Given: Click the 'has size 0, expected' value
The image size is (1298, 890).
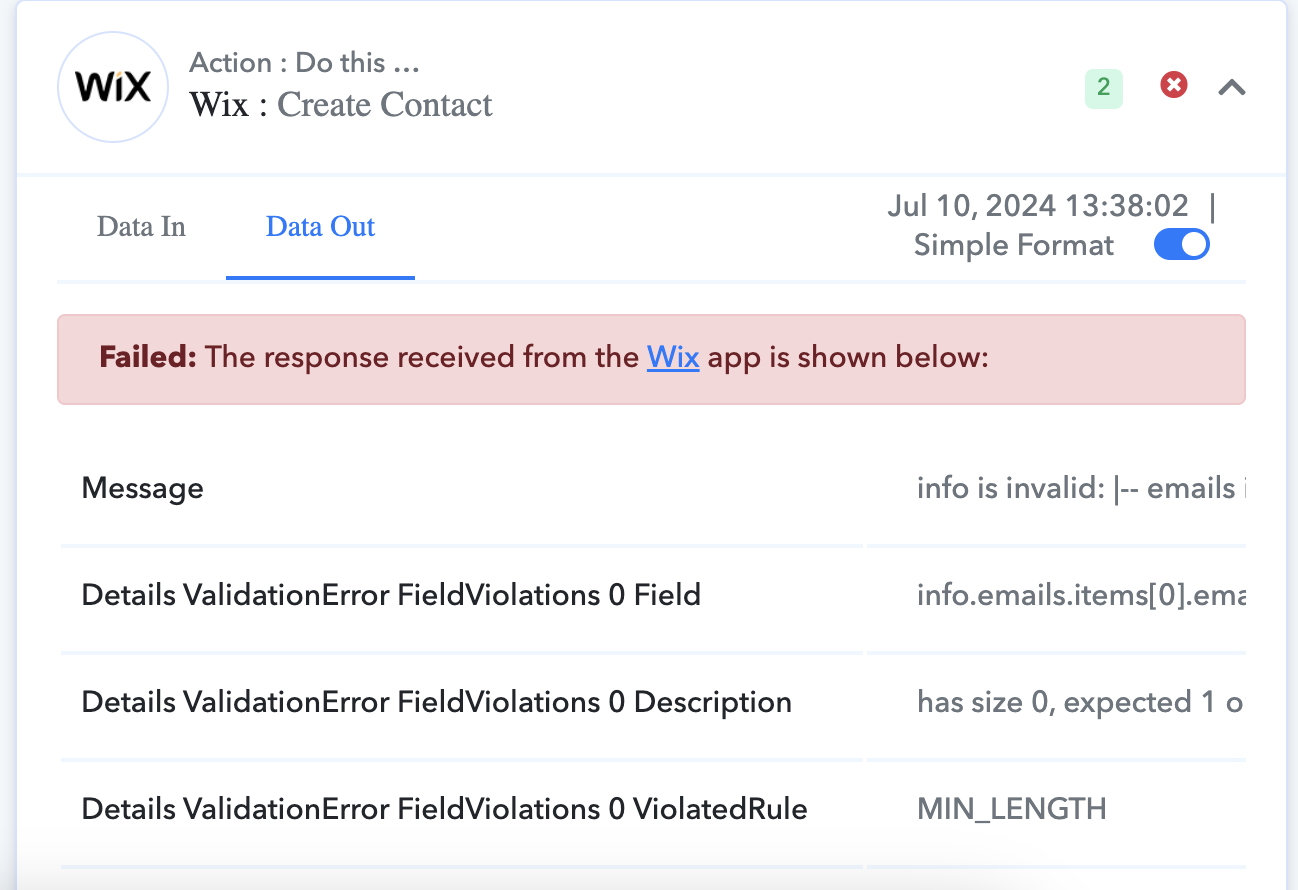Looking at the screenshot, I should [x=1081, y=702].
